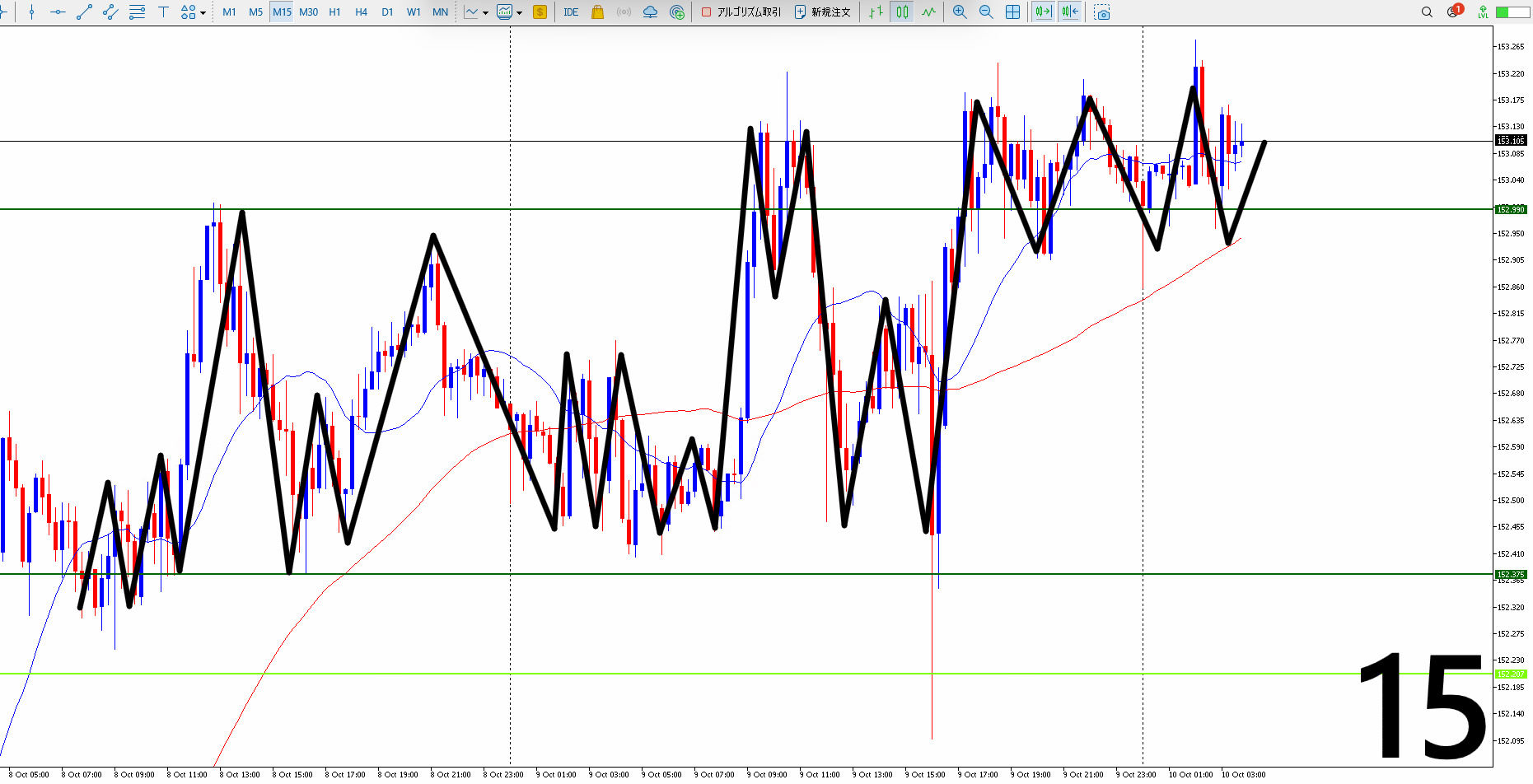This screenshot has width=1533, height=784.
Task: Toggle chart auto-scroll to latest bar
Action: pos(1043,12)
